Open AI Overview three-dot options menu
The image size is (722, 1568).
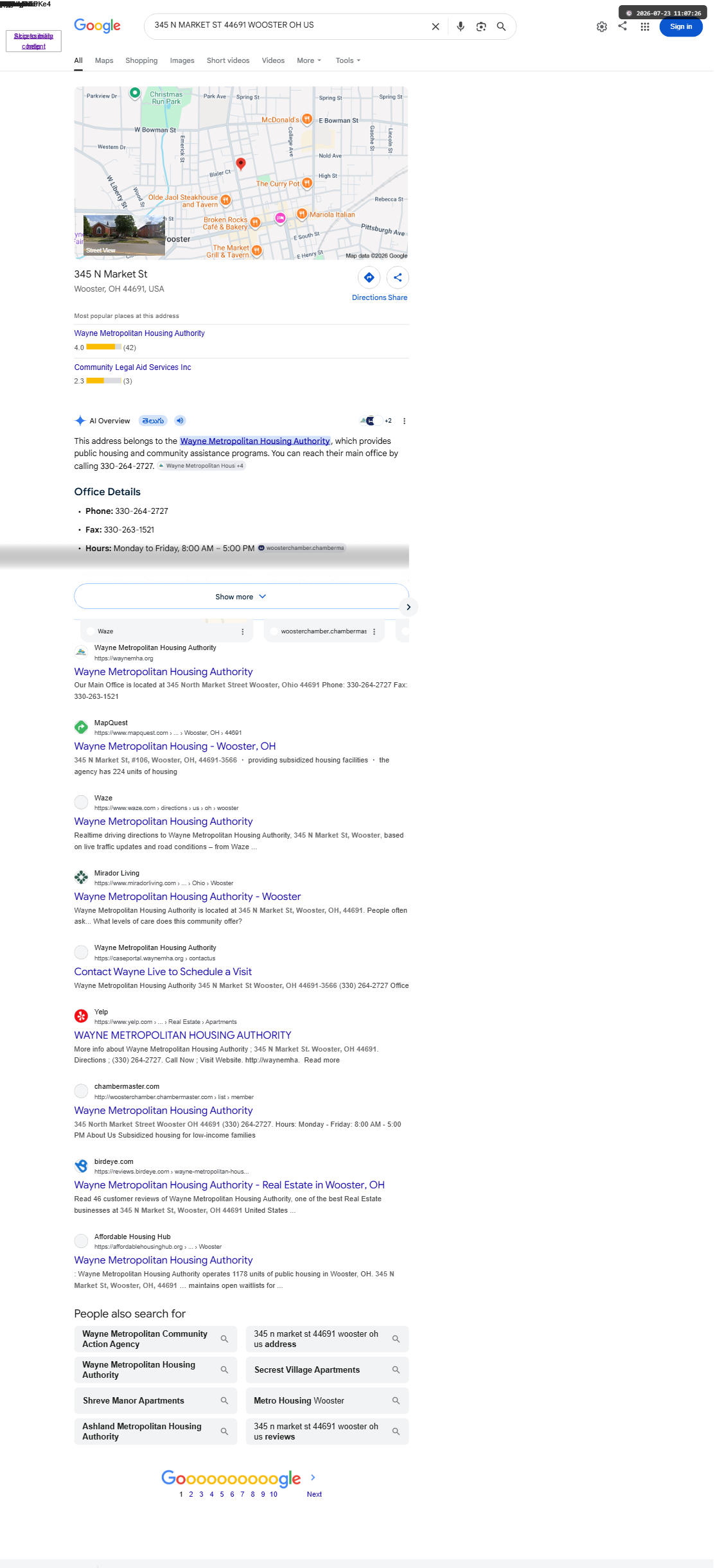404,421
